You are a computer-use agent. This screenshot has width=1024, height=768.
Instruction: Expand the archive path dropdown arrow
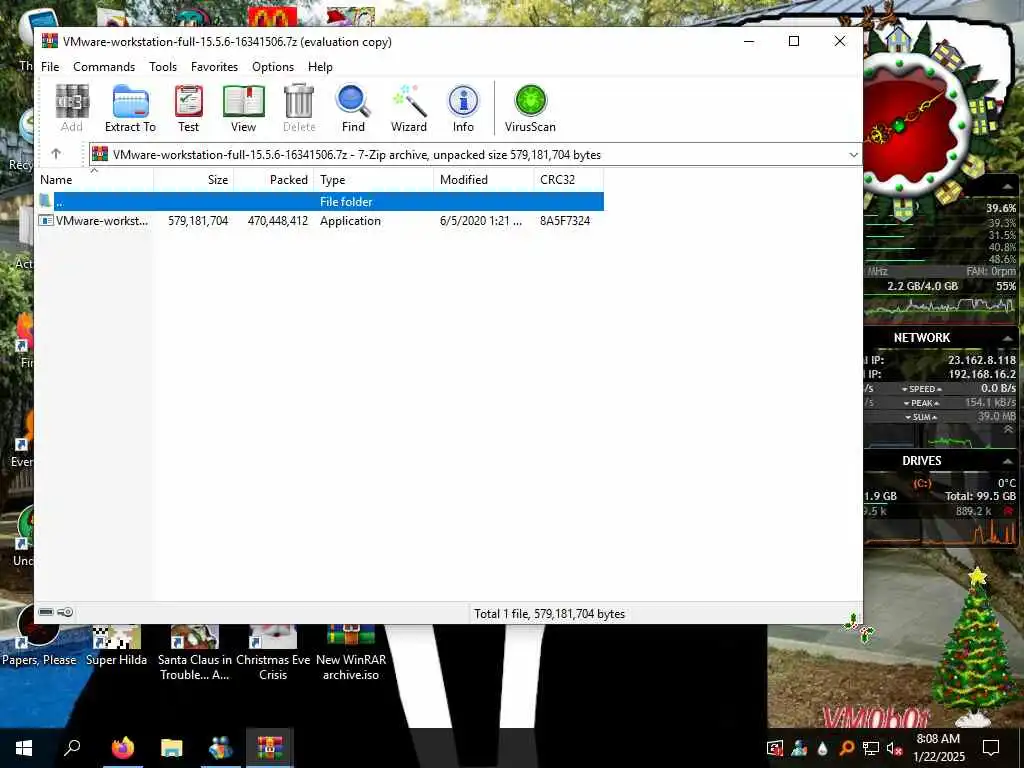click(853, 155)
